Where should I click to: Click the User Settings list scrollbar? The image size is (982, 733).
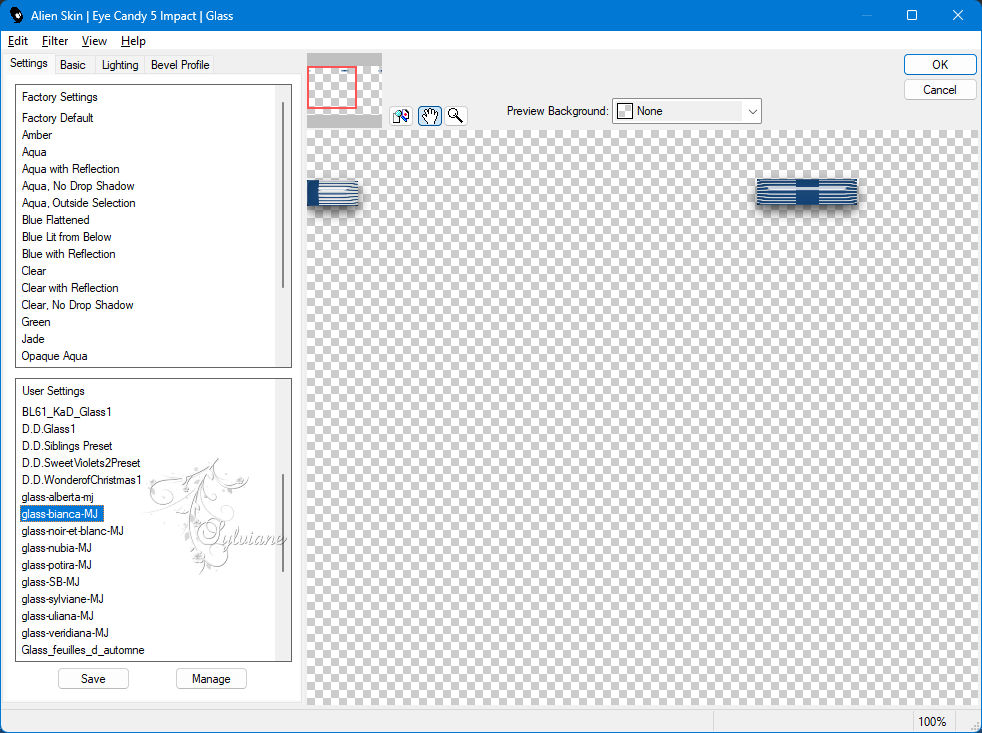click(x=283, y=520)
